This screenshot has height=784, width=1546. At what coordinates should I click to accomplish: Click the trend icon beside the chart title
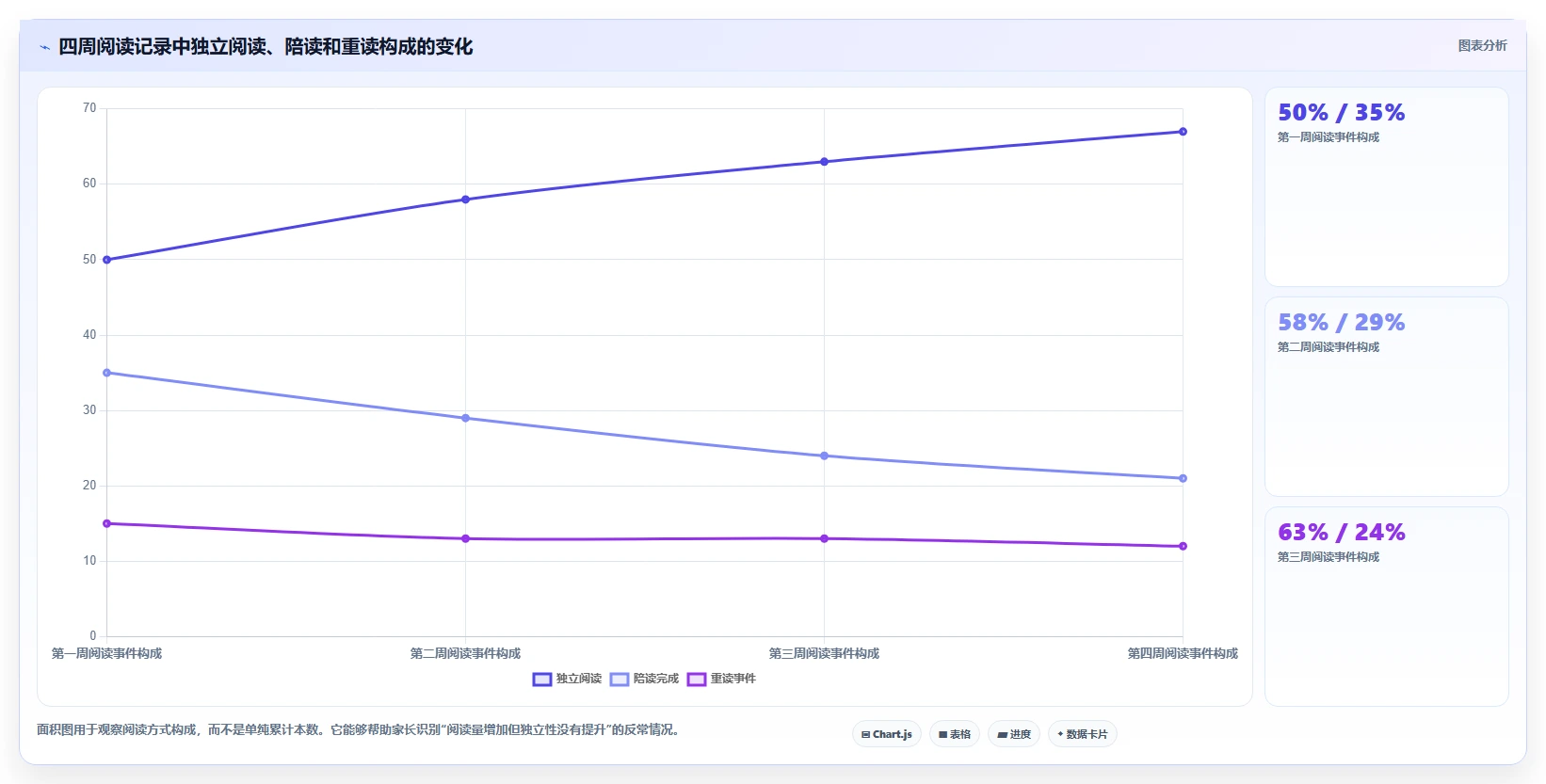pyautogui.click(x=44, y=47)
